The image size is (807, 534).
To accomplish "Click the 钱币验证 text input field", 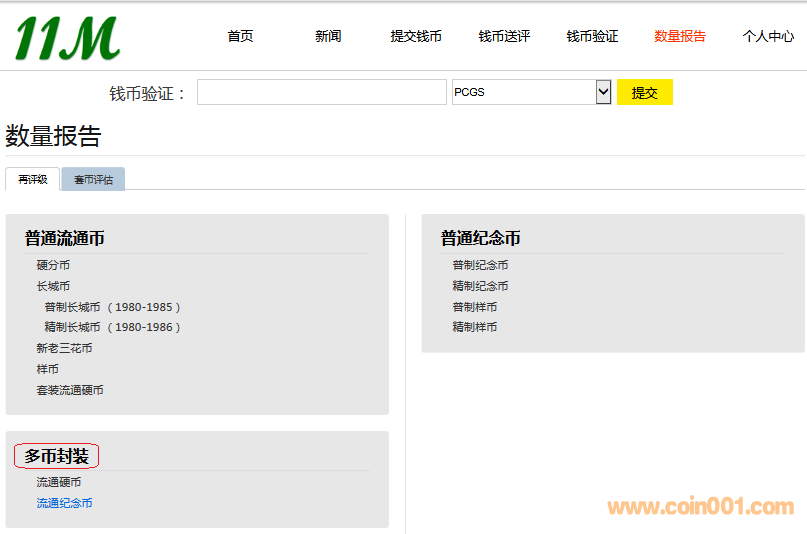I will tap(321, 92).
